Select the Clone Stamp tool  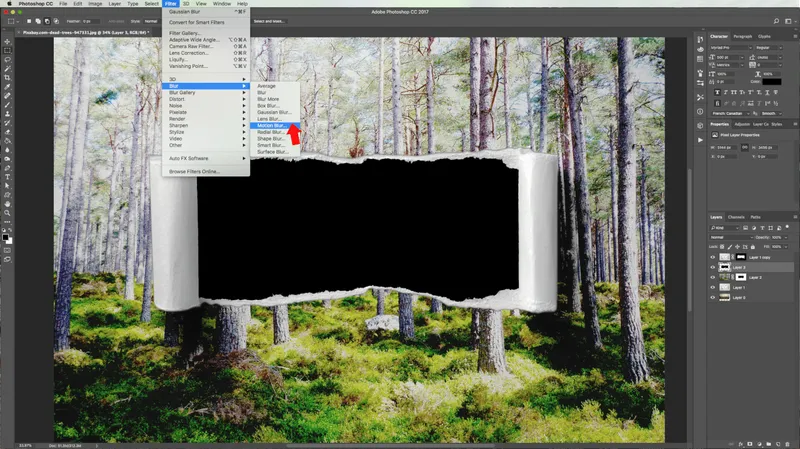pyautogui.click(x=7, y=114)
